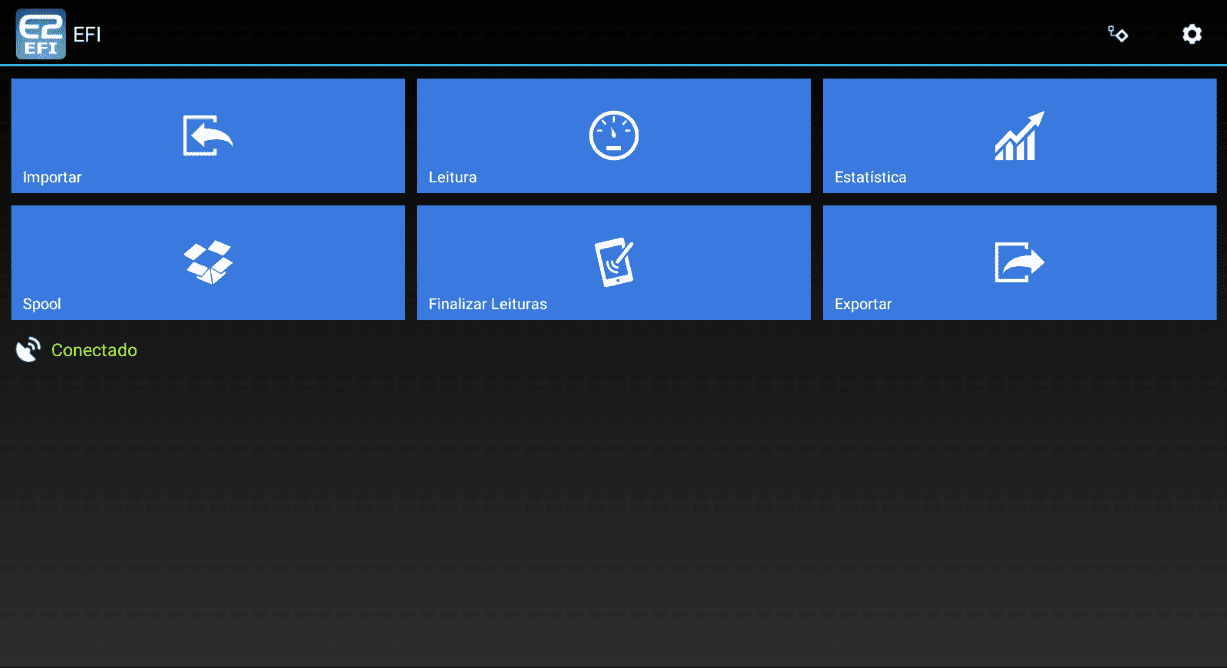Click the E2 EFI app logo
Screen dimensions: 1227x668
tap(41, 34)
